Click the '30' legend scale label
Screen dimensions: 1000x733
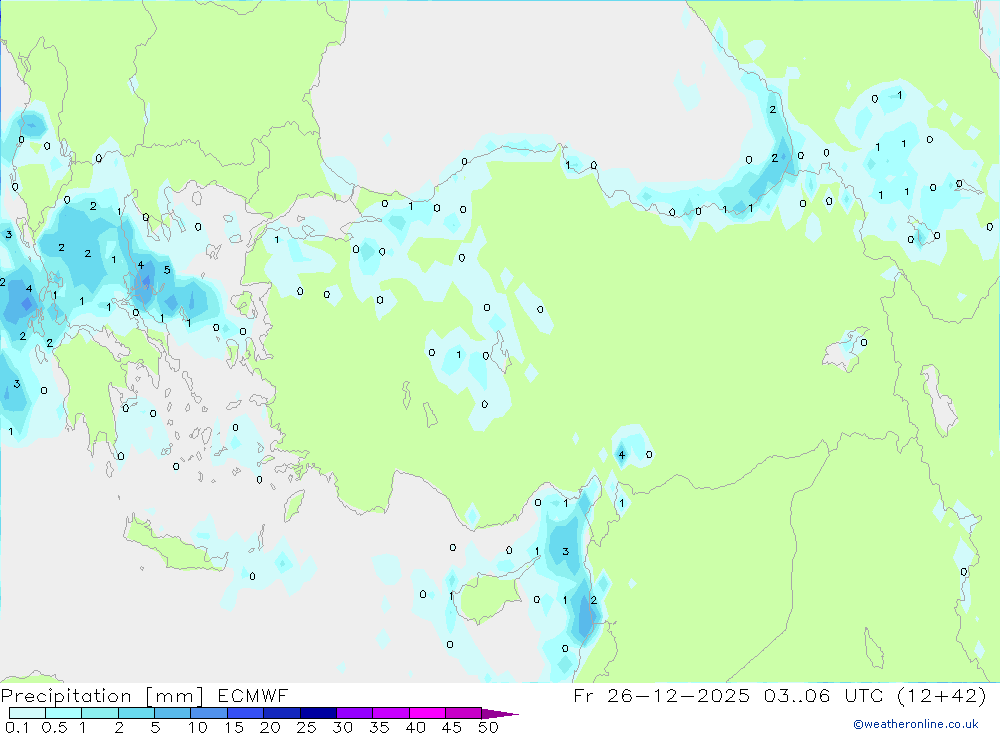click(342, 727)
